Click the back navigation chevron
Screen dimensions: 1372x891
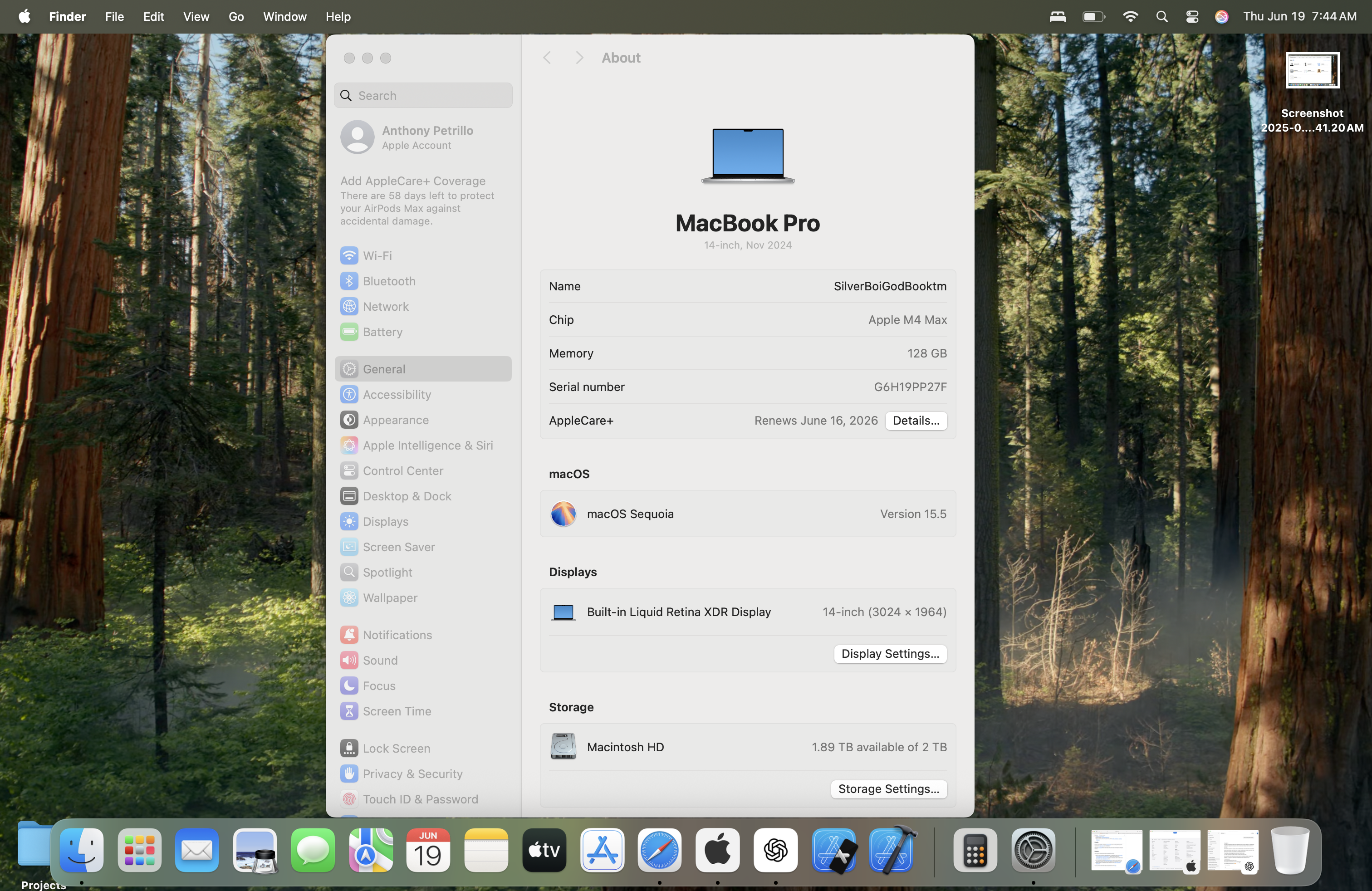click(x=547, y=58)
